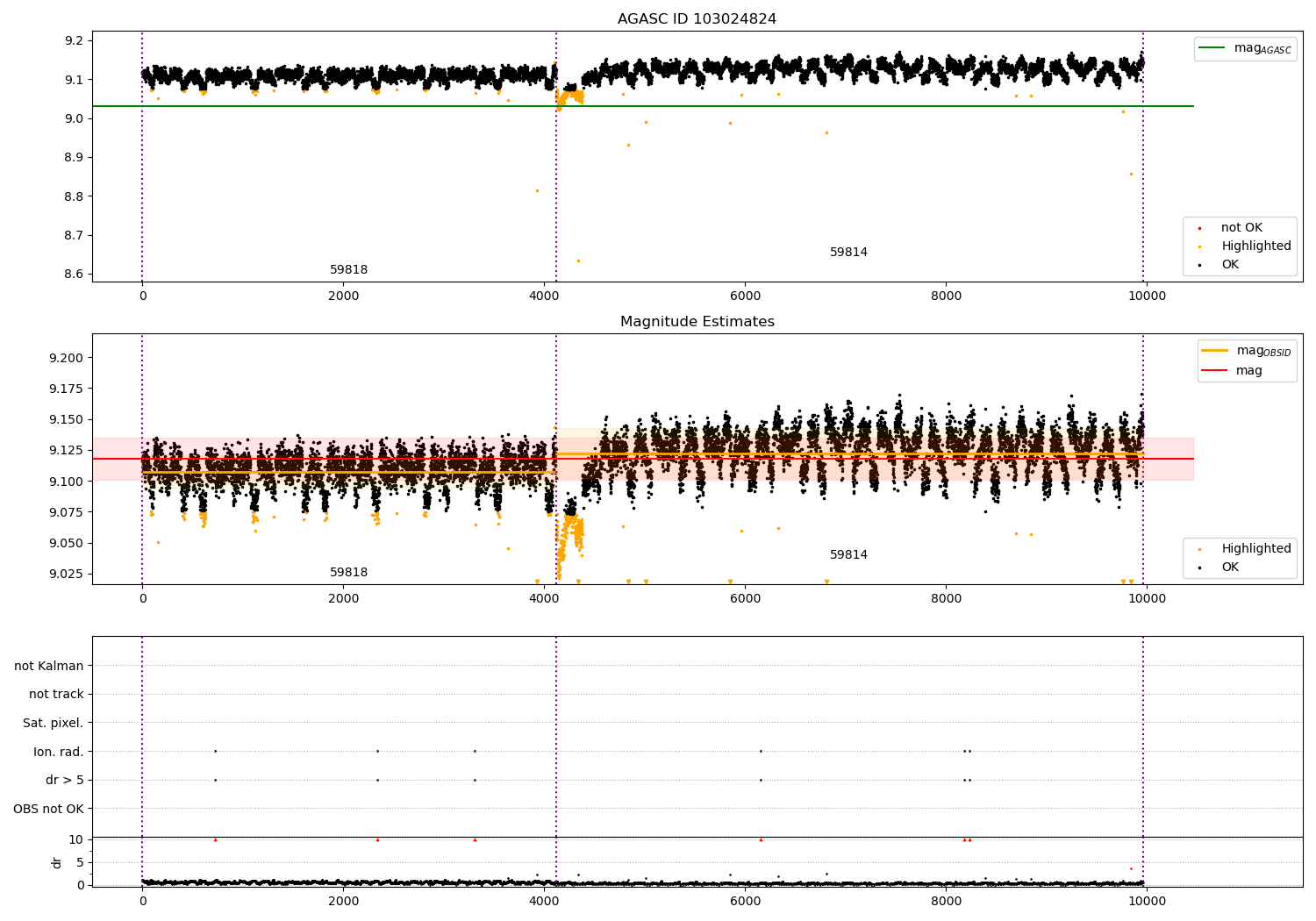
Task: Click the 9.025 y-axis tick label
Action: tap(67, 575)
